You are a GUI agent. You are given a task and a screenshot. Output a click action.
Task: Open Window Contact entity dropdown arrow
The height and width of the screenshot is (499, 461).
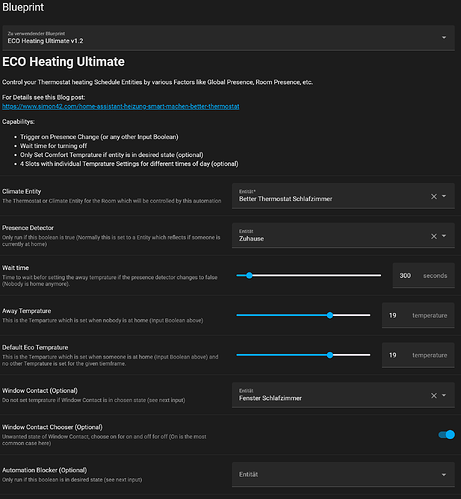444,395
